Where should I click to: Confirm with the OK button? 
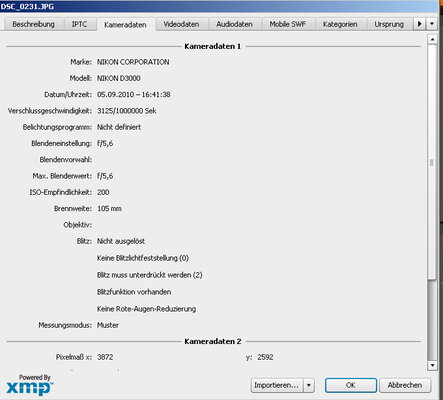(x=351, y=385)
